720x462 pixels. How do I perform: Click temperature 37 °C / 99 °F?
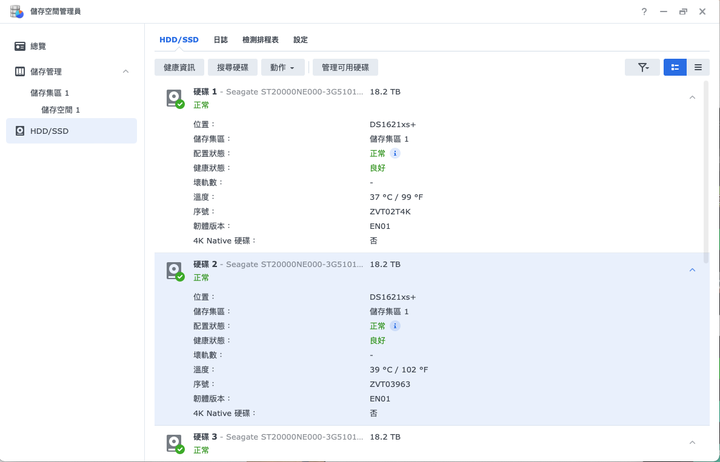tap(396, 197)
